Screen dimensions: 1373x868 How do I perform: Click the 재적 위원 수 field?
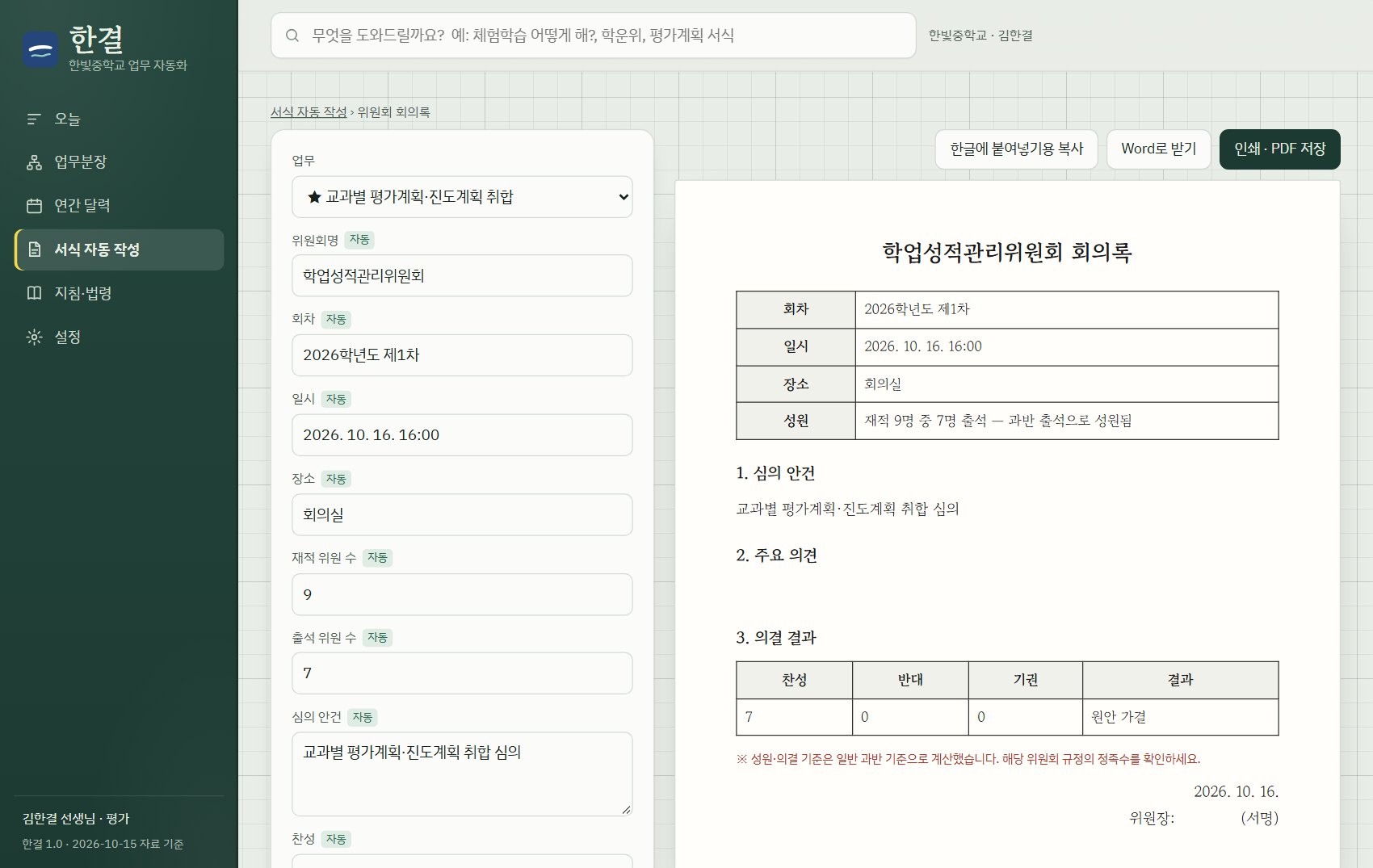pyautogui.click(x=462, y=594)
